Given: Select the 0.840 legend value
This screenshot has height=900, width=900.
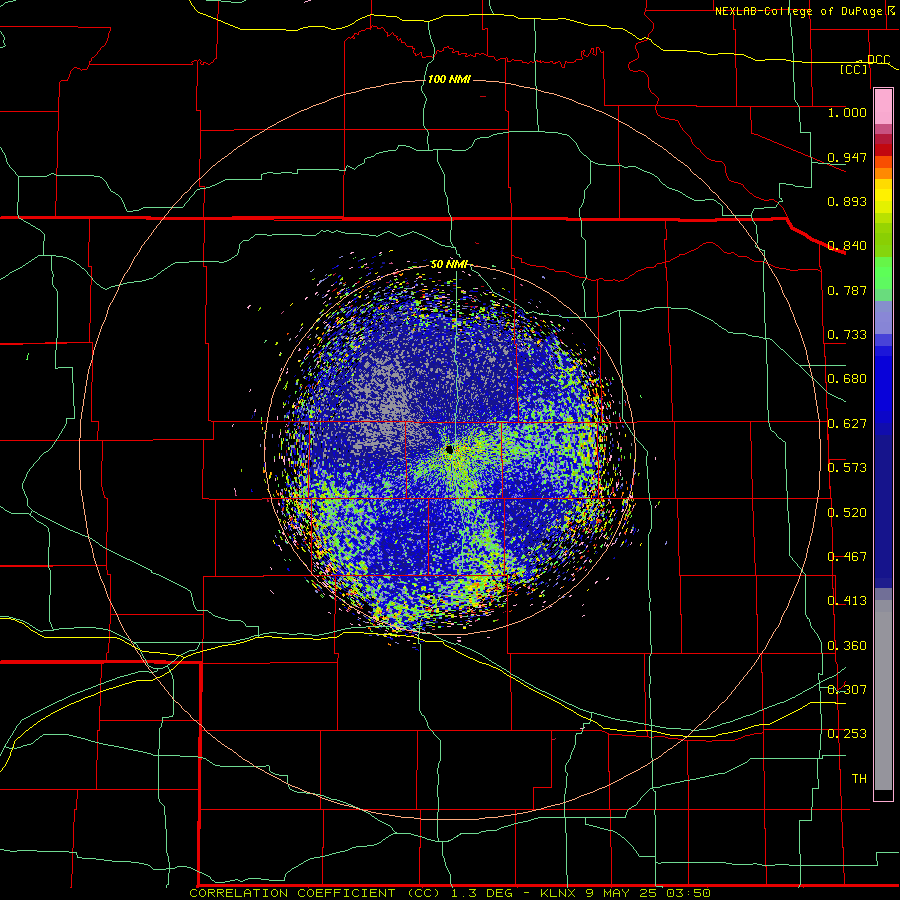Looking at the screenshot, I should (x=847, y=246).
